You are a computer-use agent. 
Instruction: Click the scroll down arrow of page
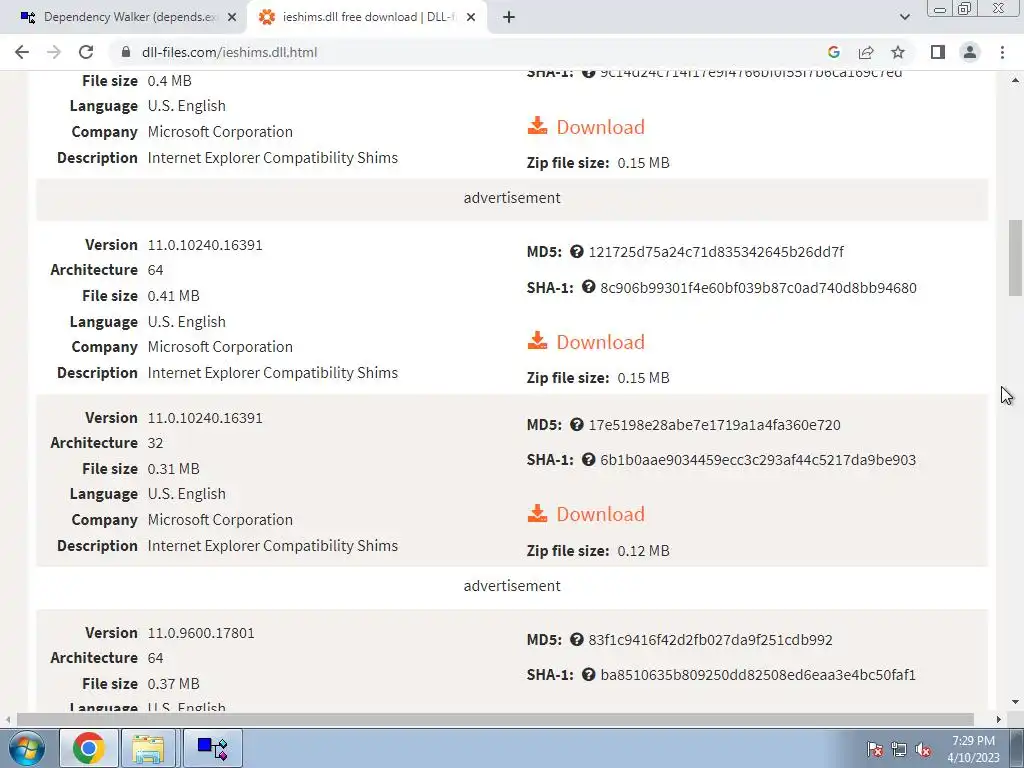coord(1015,702)
